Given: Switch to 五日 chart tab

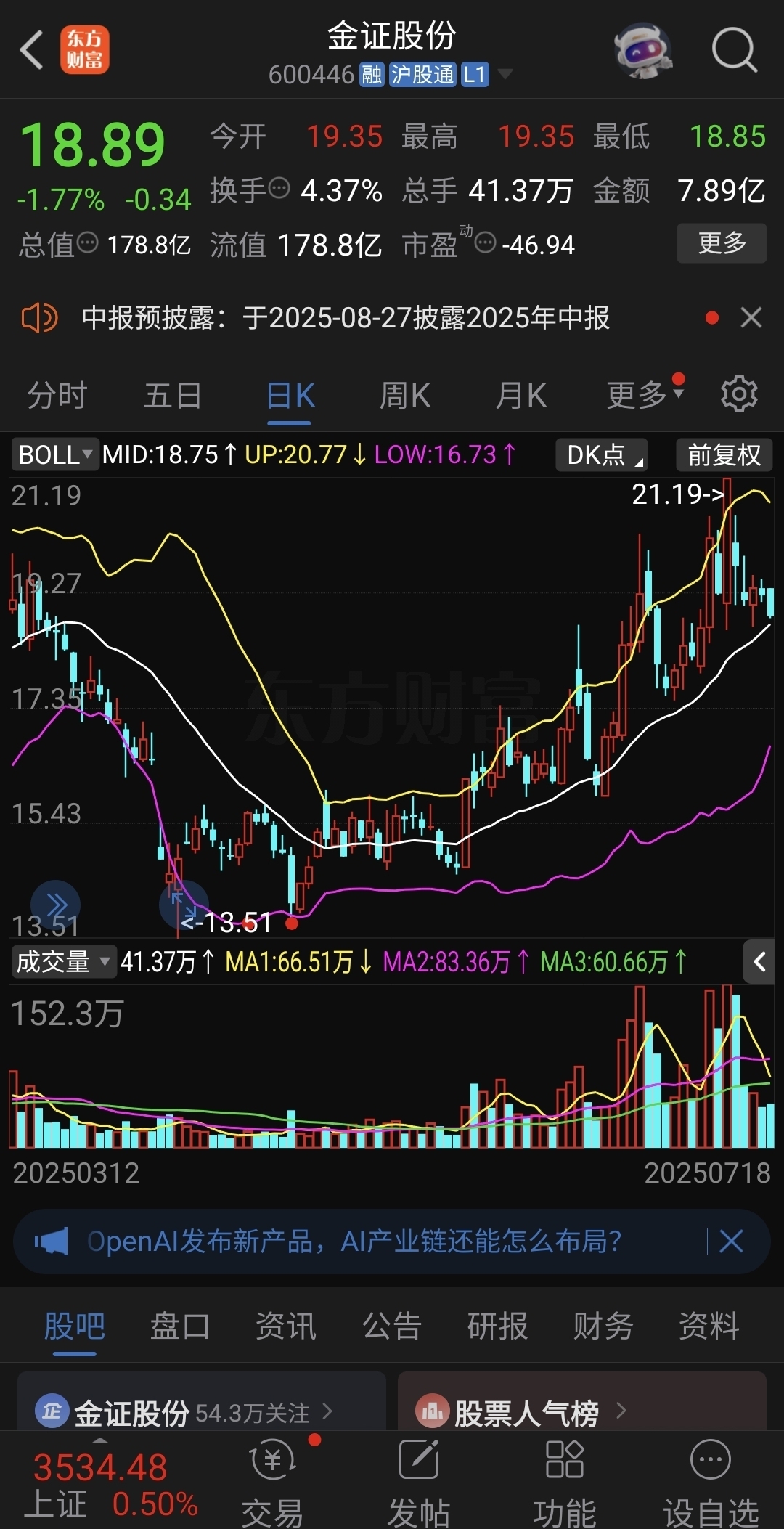Looking at the screenshot, I should tap(173, 396).
